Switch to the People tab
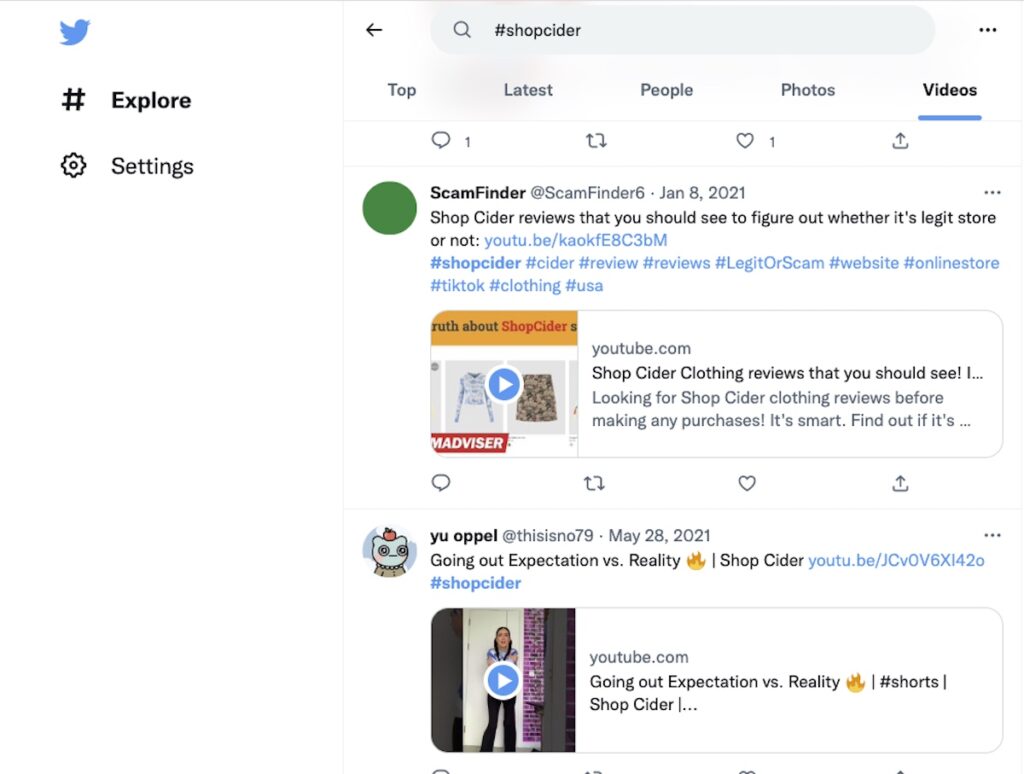Screen dimensions: 1024x774 coord(666,90)
